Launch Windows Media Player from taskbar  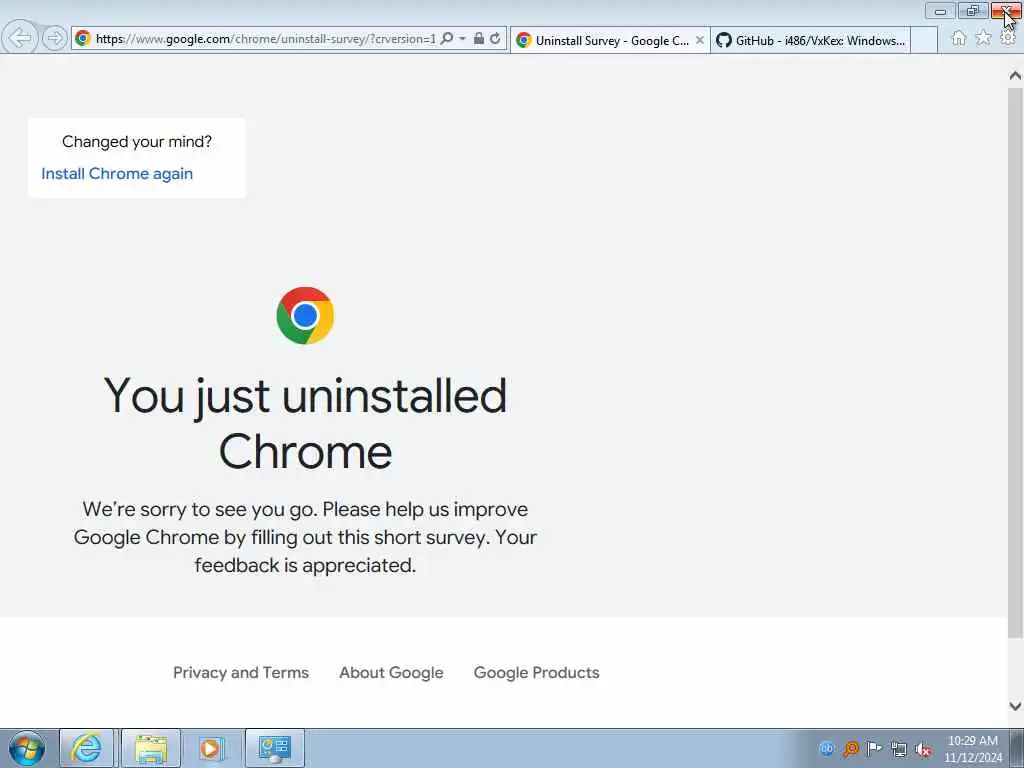click(211, 748)
